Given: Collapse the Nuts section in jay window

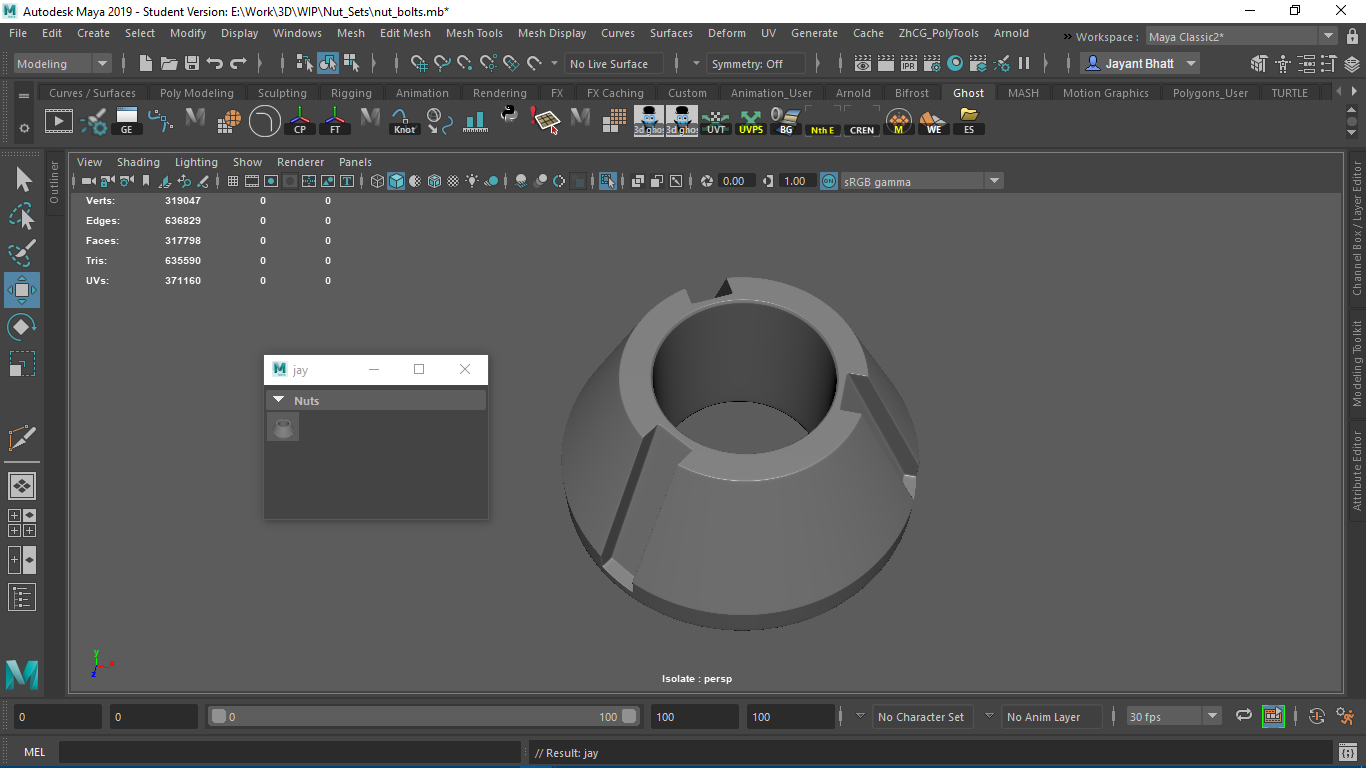Looking at the screenshot, I should (279, 400).
